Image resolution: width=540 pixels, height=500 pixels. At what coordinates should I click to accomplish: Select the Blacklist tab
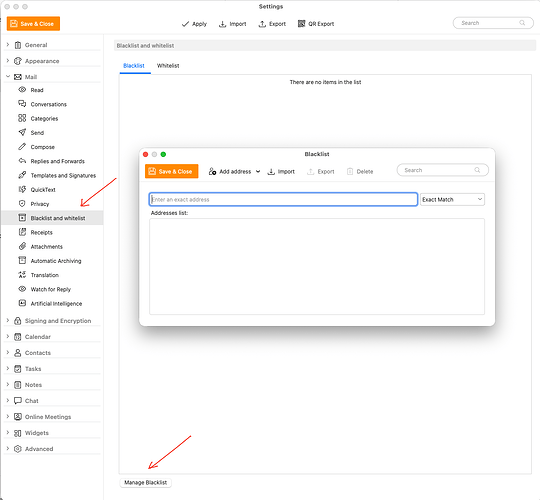click(134, 65)
